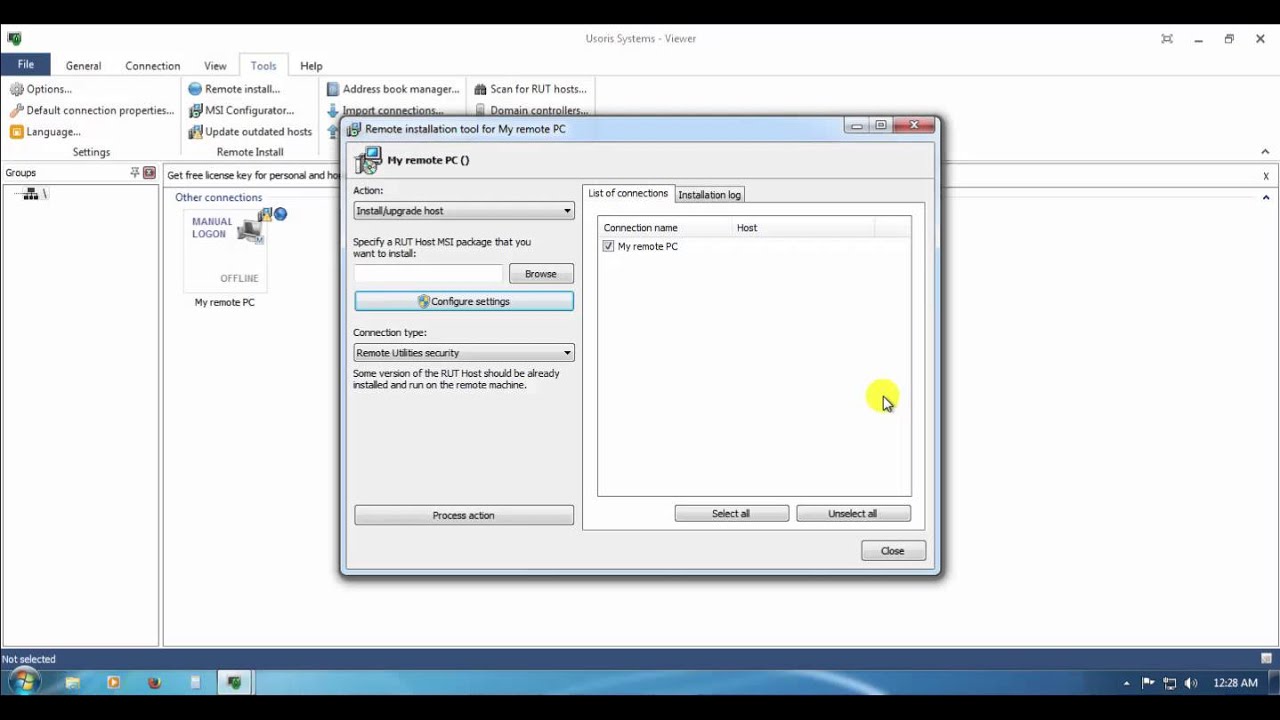Click the Remote installation dialog title icon
Image resolution: width=1280 pixels, height=720 pixels.
coord(354,128)
